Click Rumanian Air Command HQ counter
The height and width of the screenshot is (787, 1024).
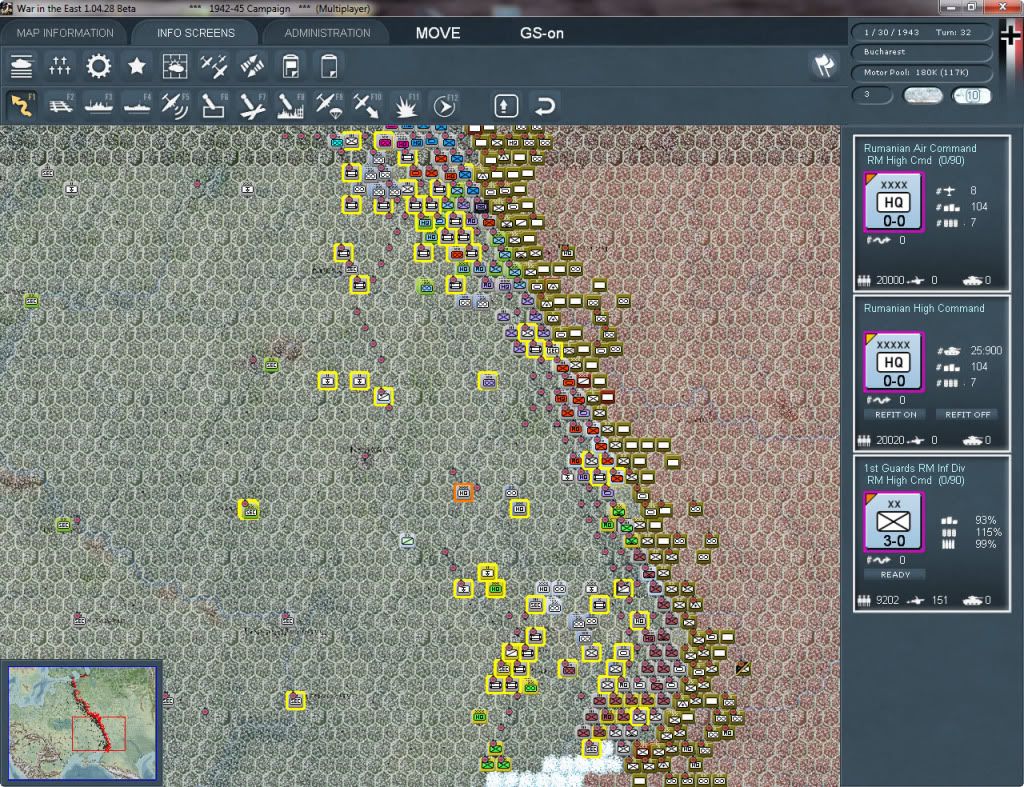pos(893,202)
